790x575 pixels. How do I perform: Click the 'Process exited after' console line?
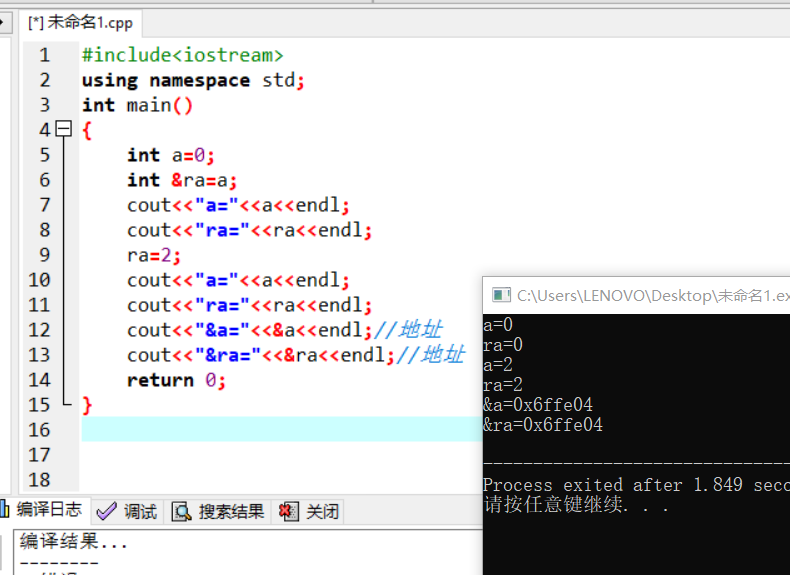636,485
